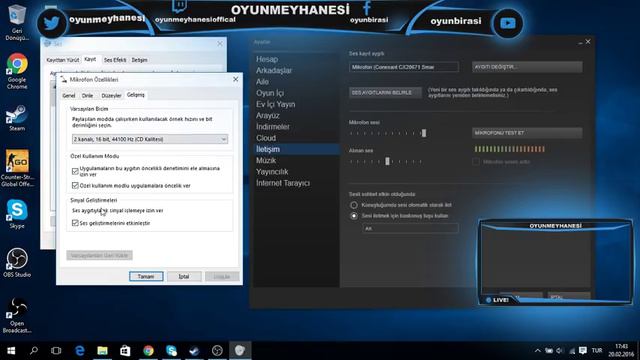Launch Microsoft Edge from the taskbar
The image size is (640, 360).
tap(80, 351)
